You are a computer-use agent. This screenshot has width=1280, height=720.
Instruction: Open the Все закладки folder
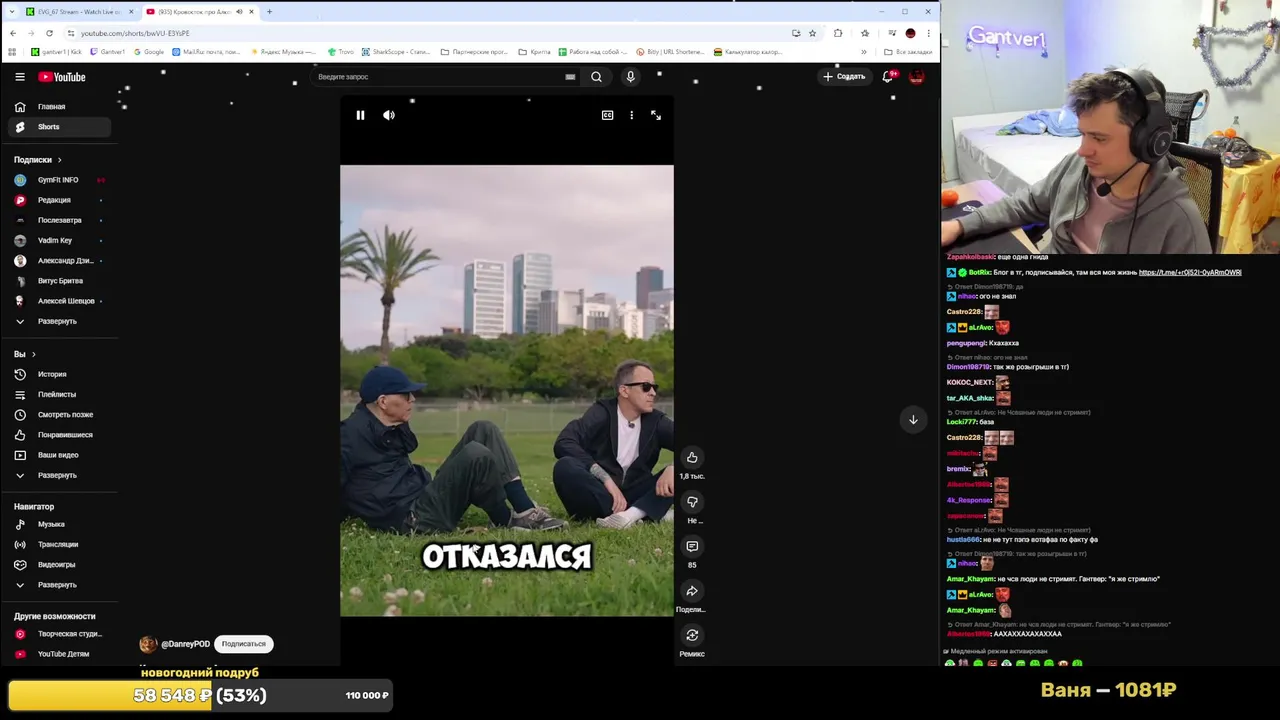click(908, 52)
